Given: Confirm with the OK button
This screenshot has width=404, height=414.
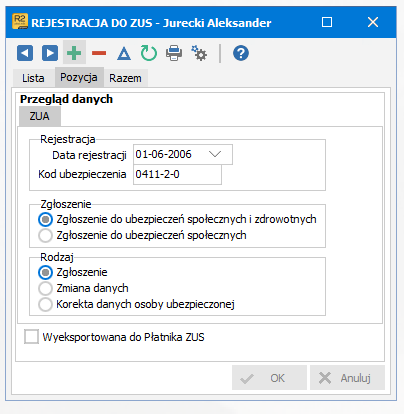Looking at the screenshot, I should click(269, 378).
